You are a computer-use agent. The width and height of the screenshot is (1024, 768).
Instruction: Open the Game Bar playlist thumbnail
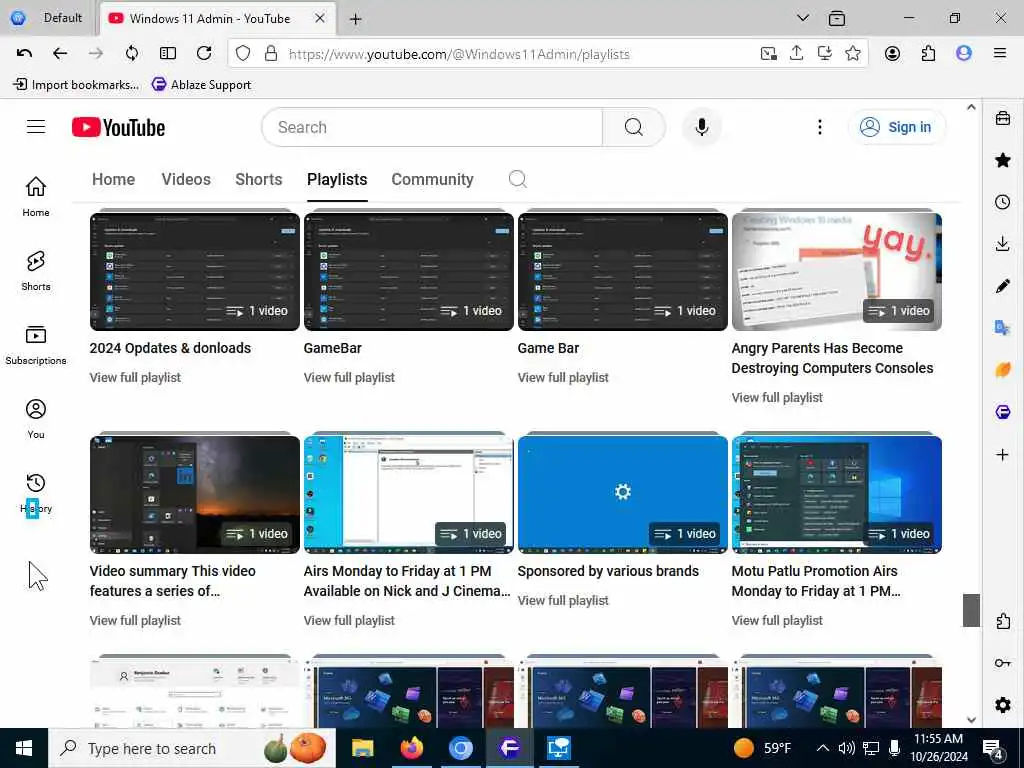[622, 271]
